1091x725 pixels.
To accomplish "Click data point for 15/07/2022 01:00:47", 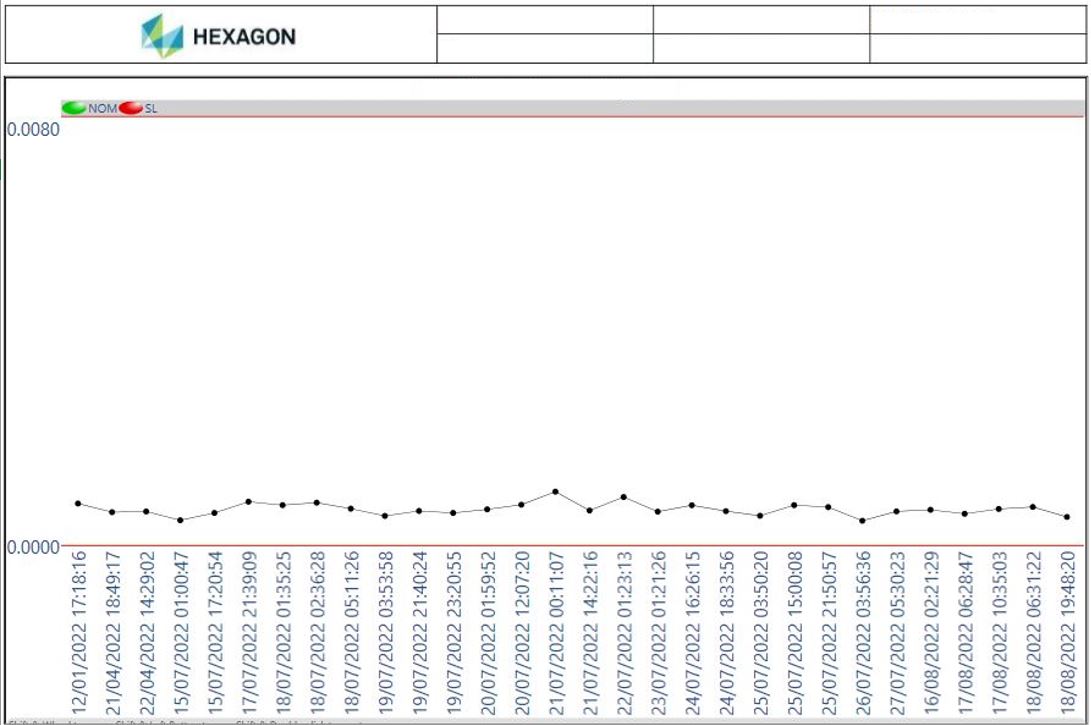I will coord(180,520).
